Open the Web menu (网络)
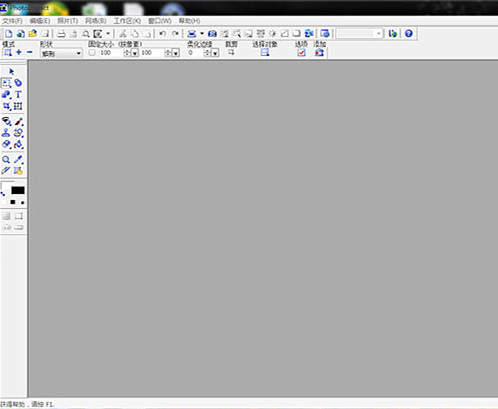The height and width of the screenshot is (409, 498). coord(96,21)
